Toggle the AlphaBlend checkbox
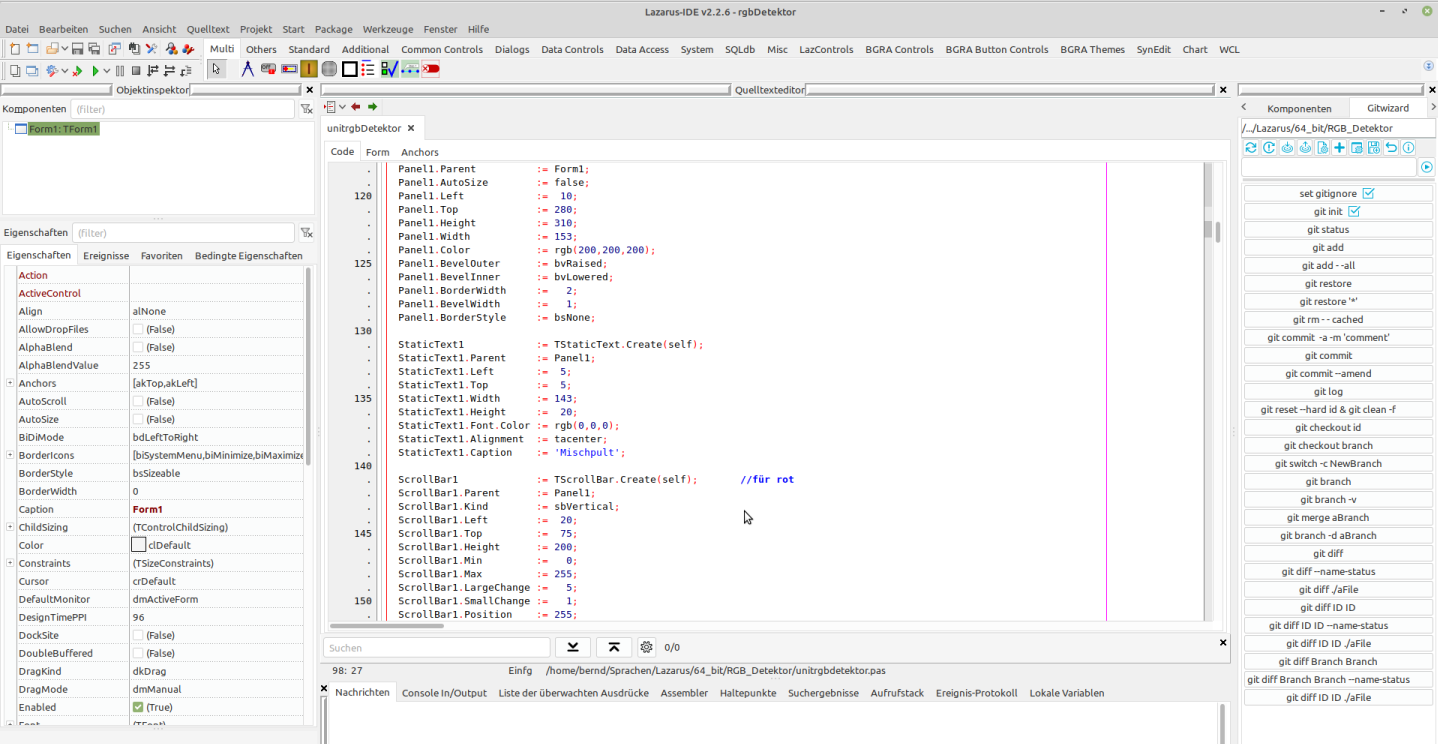Image resolution: width=1438 pixels, height=744 pixels. [x=138, y=347]
